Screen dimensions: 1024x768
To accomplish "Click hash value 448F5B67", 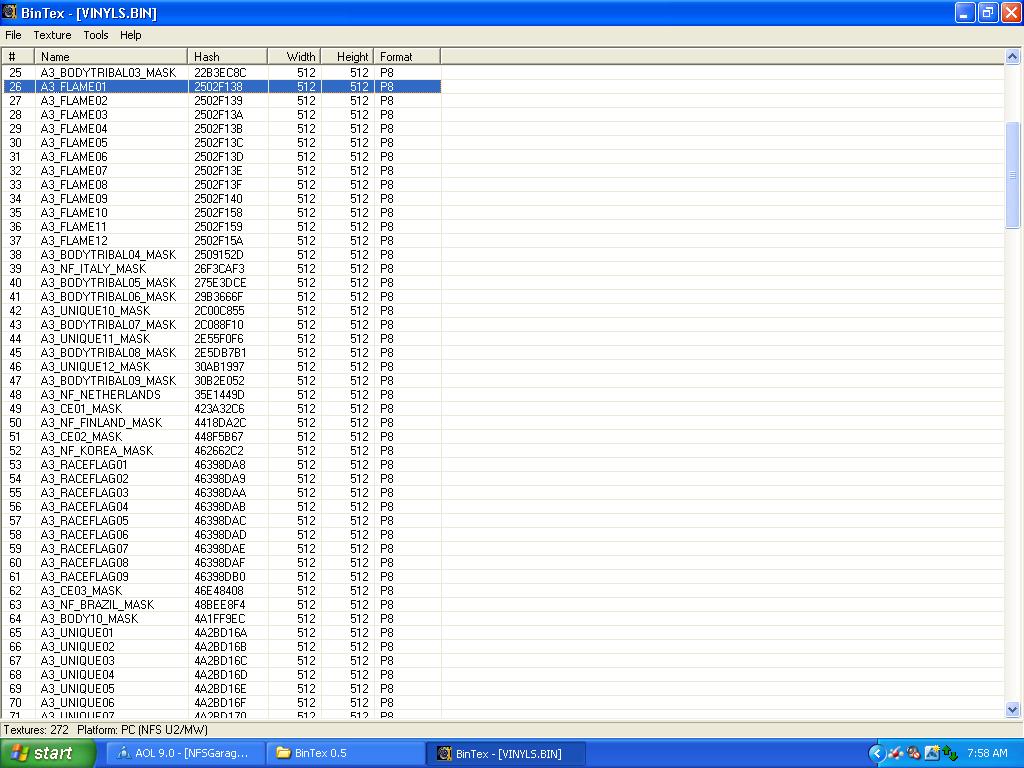I will tap(219, 437).
